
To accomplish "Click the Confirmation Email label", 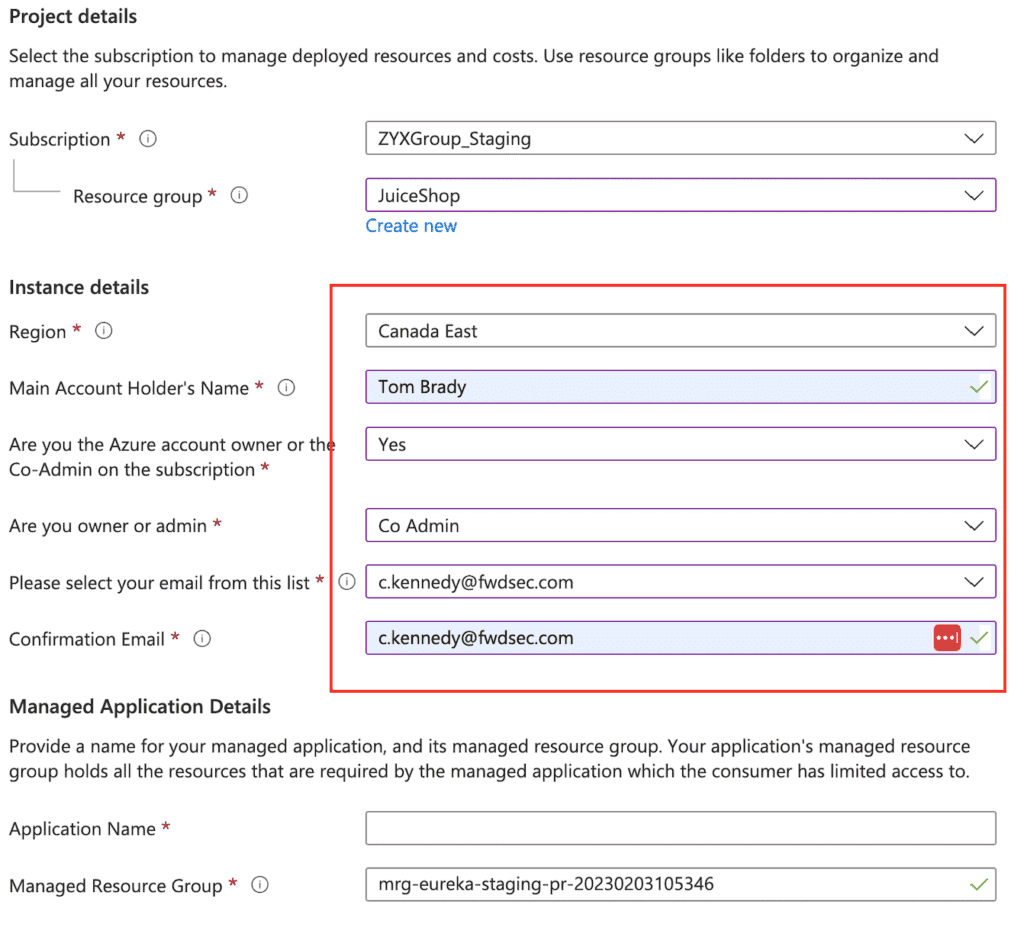I will [87, 639].
